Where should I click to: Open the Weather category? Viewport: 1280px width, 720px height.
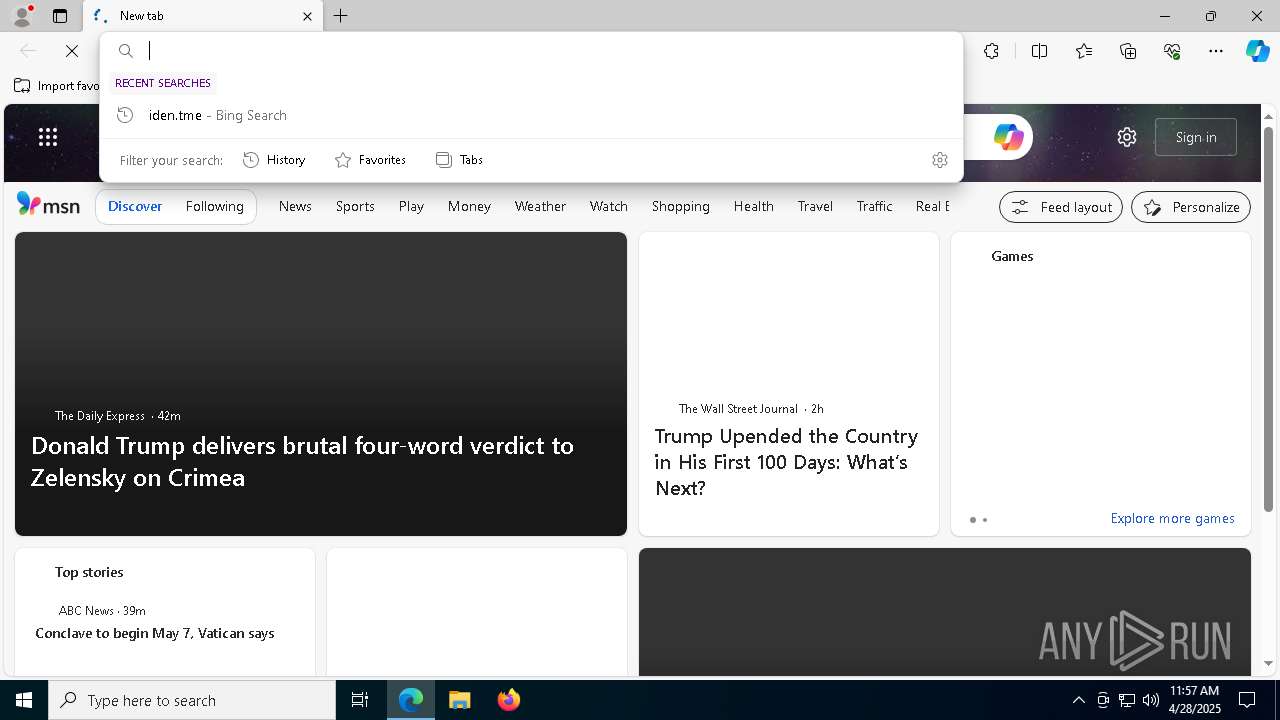pyautogui.click(x=540, y=206)
